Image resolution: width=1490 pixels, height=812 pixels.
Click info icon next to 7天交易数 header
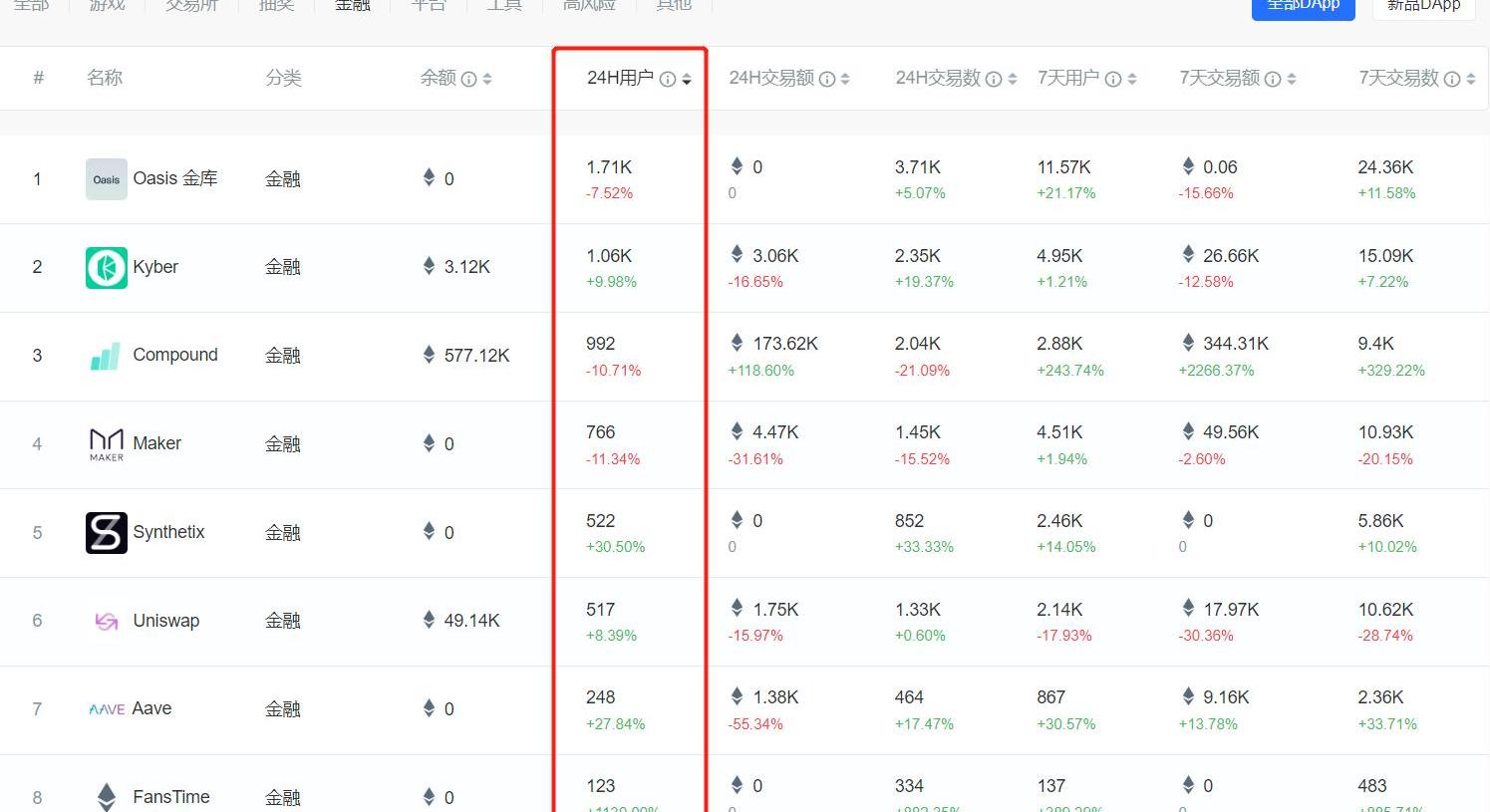tap(1452, 79)
